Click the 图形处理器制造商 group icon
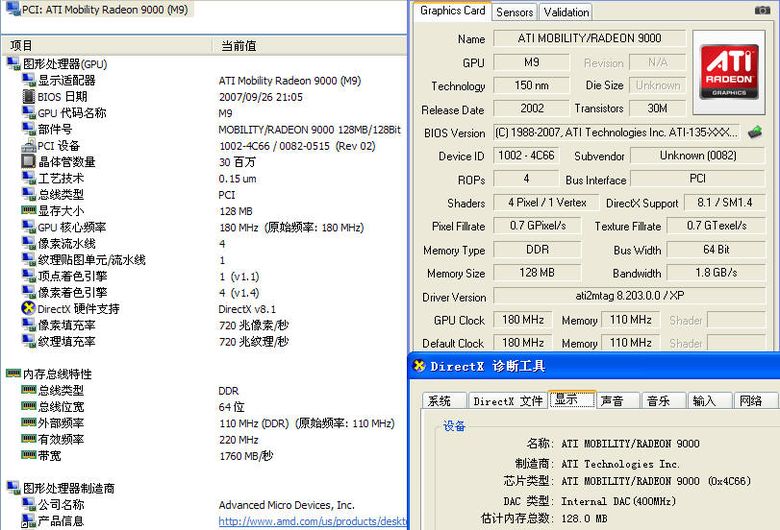780x530 pixels. (13, 487)
